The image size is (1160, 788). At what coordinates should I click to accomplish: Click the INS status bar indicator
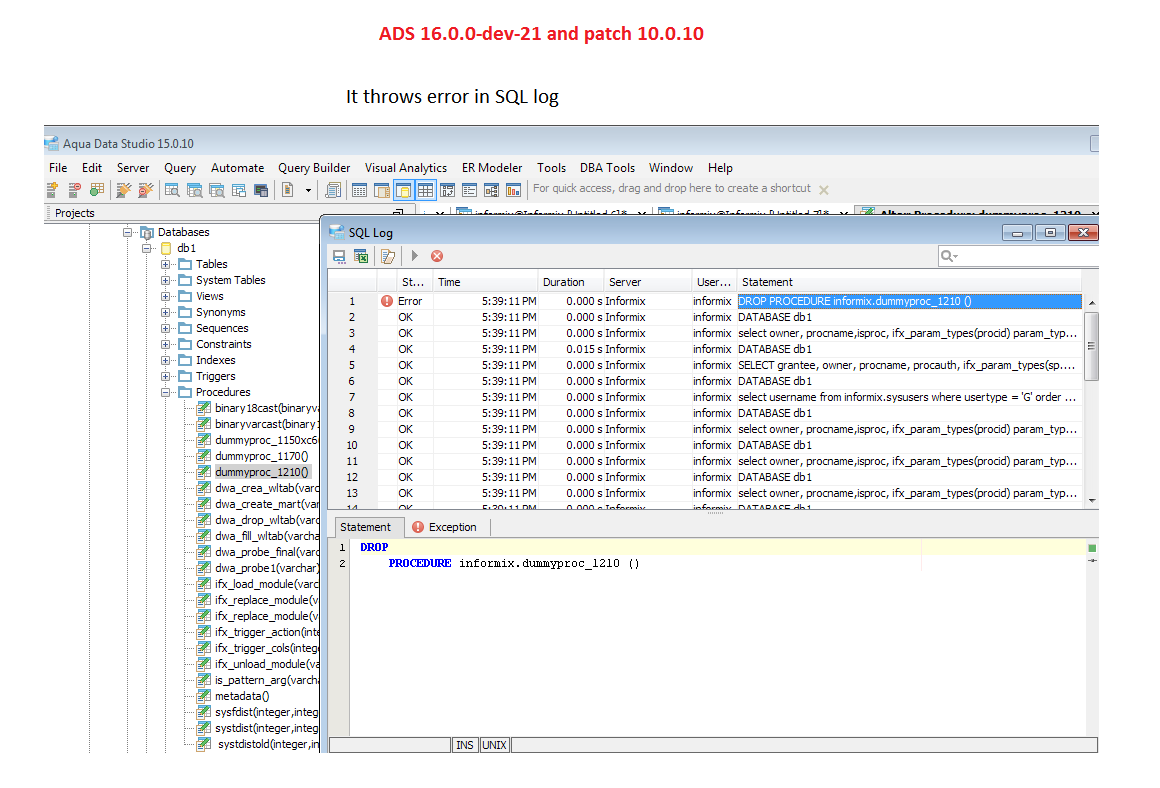pos(465,745)
